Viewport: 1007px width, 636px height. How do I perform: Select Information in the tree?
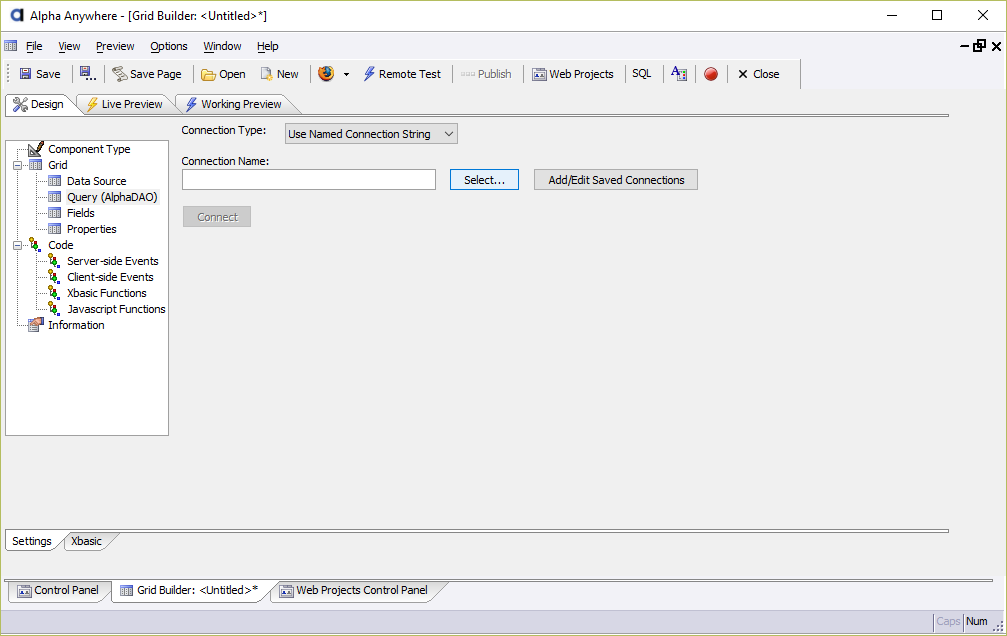click(x=76, y=326)
